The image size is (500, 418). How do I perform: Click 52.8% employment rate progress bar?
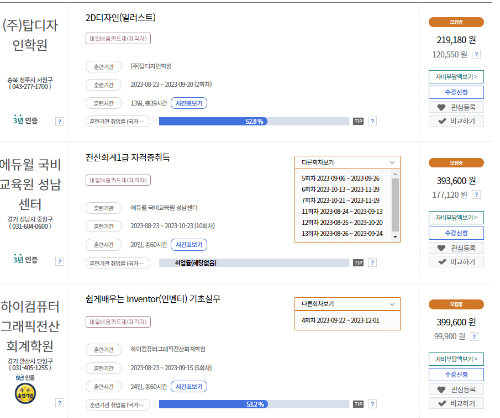[254, 121]
